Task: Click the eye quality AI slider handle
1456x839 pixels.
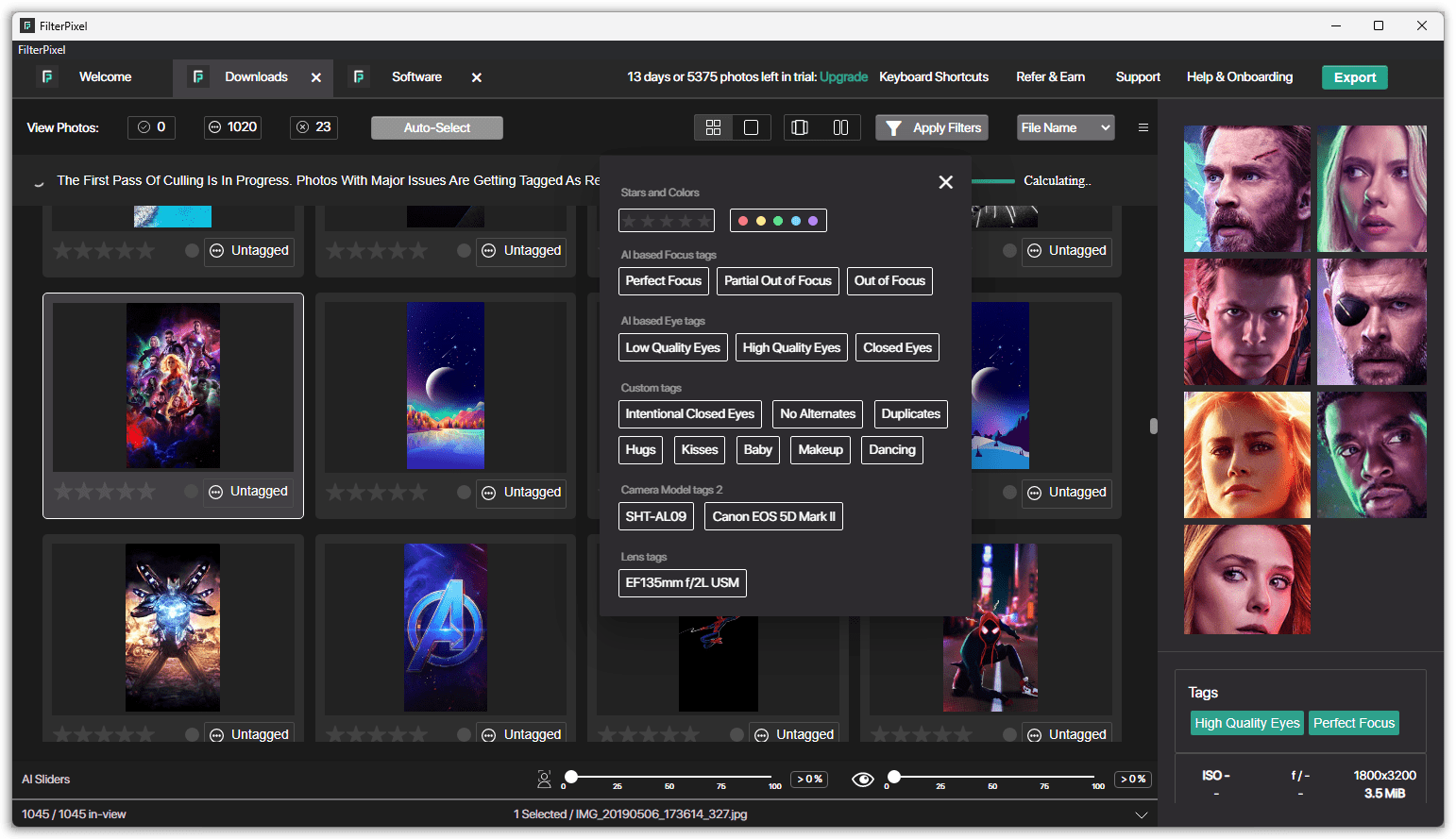Action: click(x=894, y=777)
